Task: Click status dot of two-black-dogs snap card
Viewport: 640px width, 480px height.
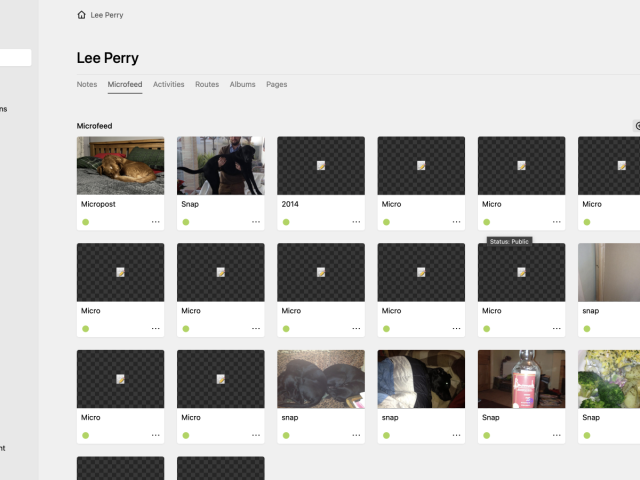Action: tap(286, 436)
